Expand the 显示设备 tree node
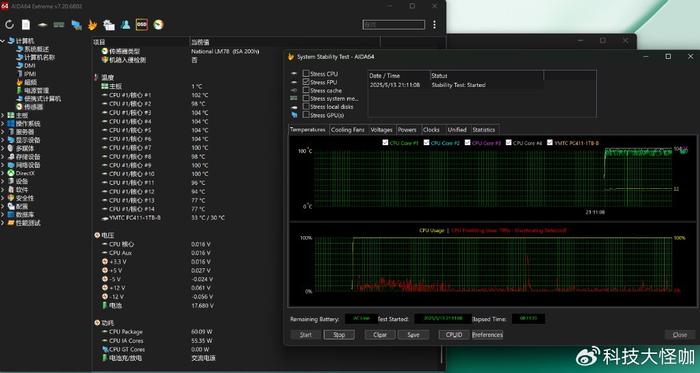The width and height of the screenshot is (700, 373). point(3,140)
